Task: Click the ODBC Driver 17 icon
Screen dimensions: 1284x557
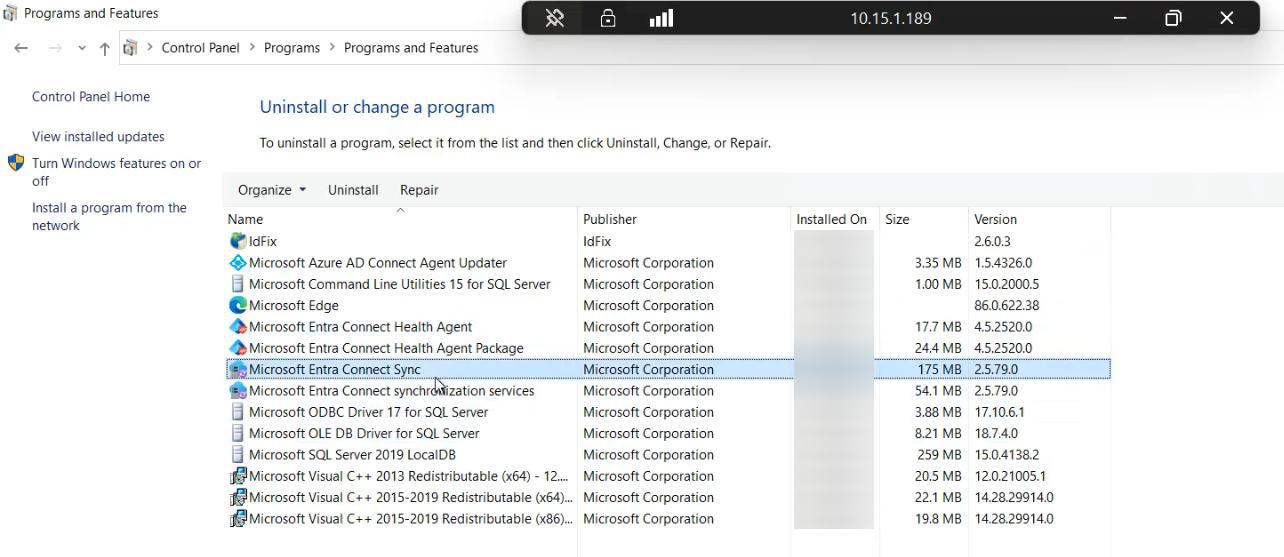Action: [x=238, y=412]
